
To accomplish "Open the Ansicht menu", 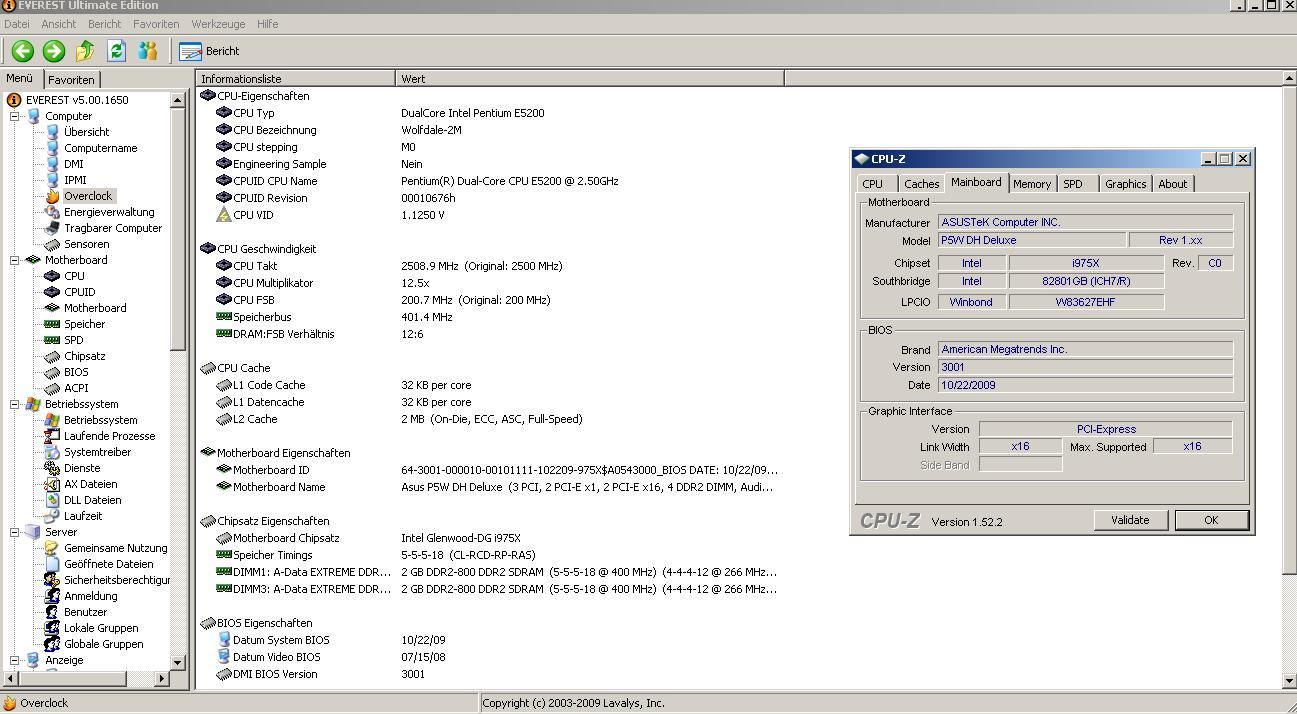I will [58, 24].
